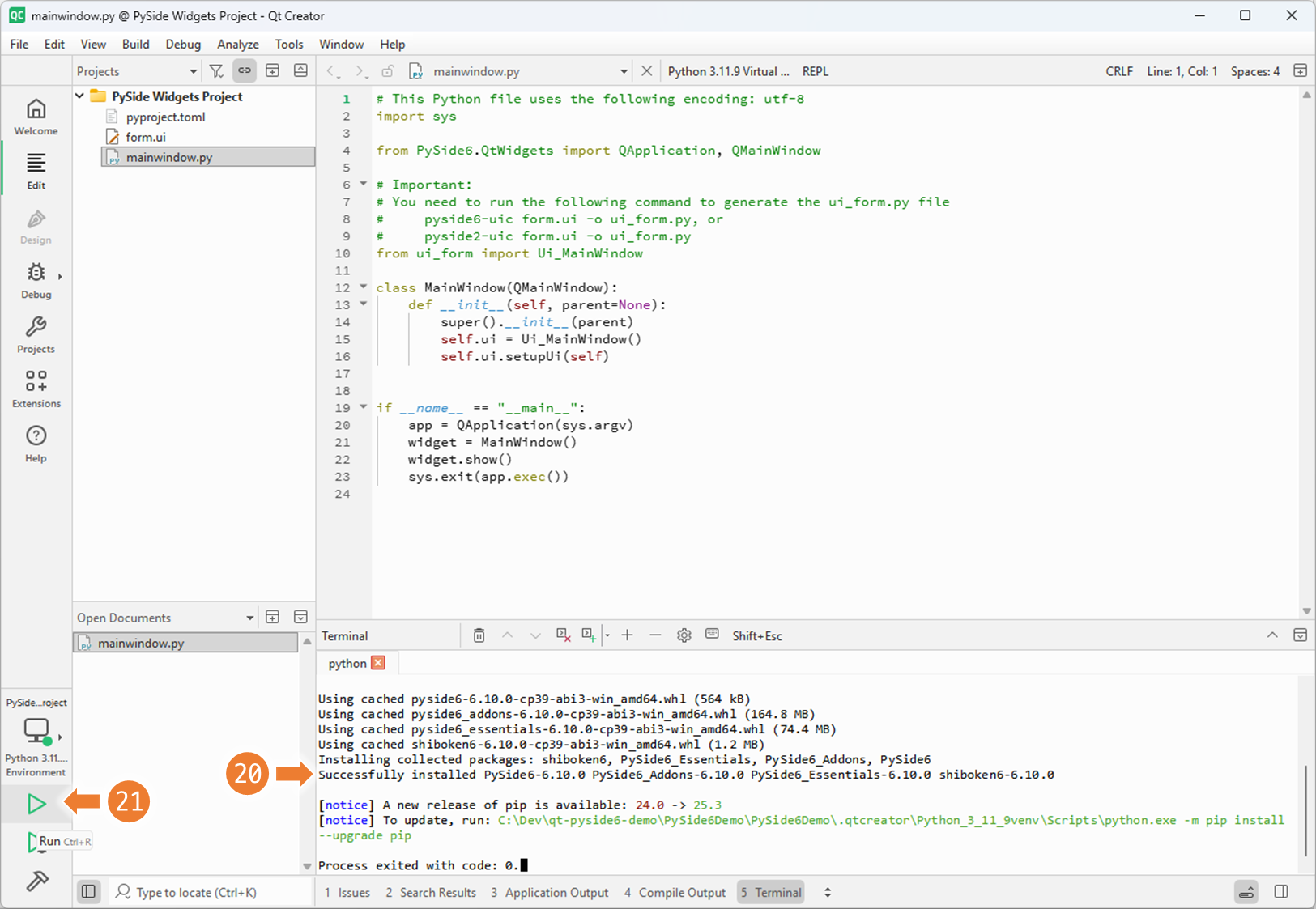Create a new terminal
This screenshot has width=1316, height=909.
pyautogui.click(x=589, y=635)
